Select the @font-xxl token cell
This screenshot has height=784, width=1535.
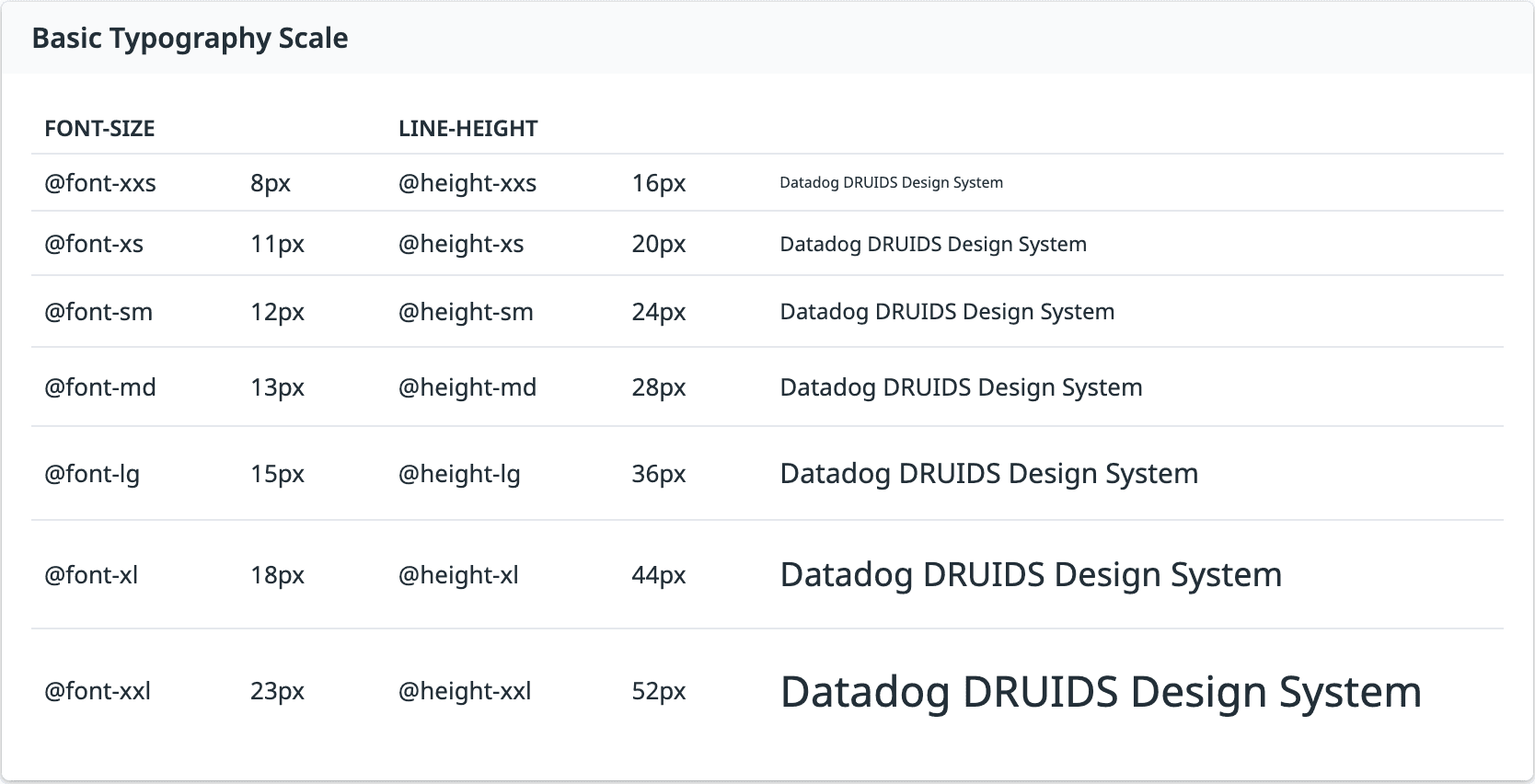(98, 691)
